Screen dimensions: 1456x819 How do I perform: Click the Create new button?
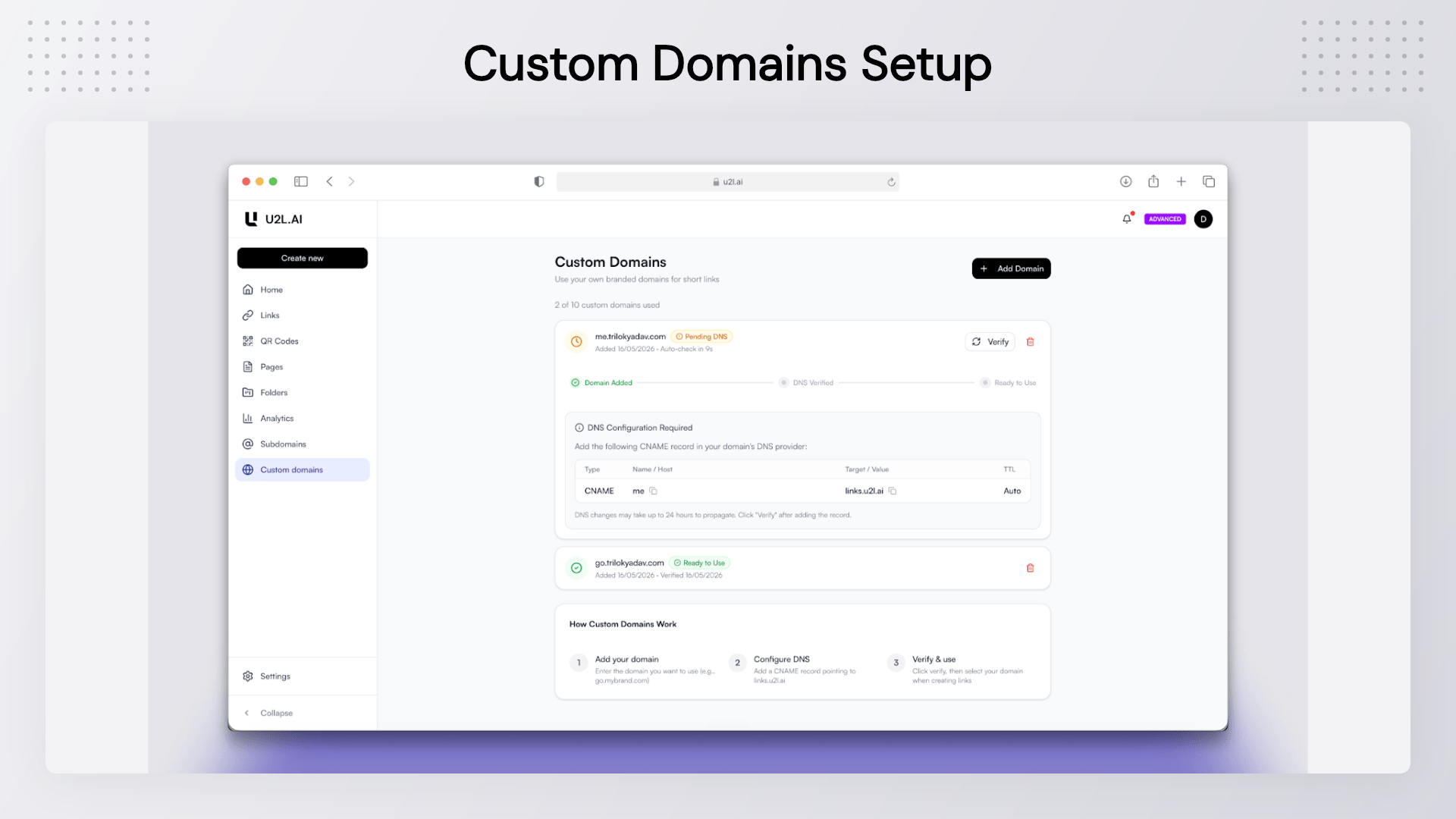pyautogui.click(x=302, y=258)
